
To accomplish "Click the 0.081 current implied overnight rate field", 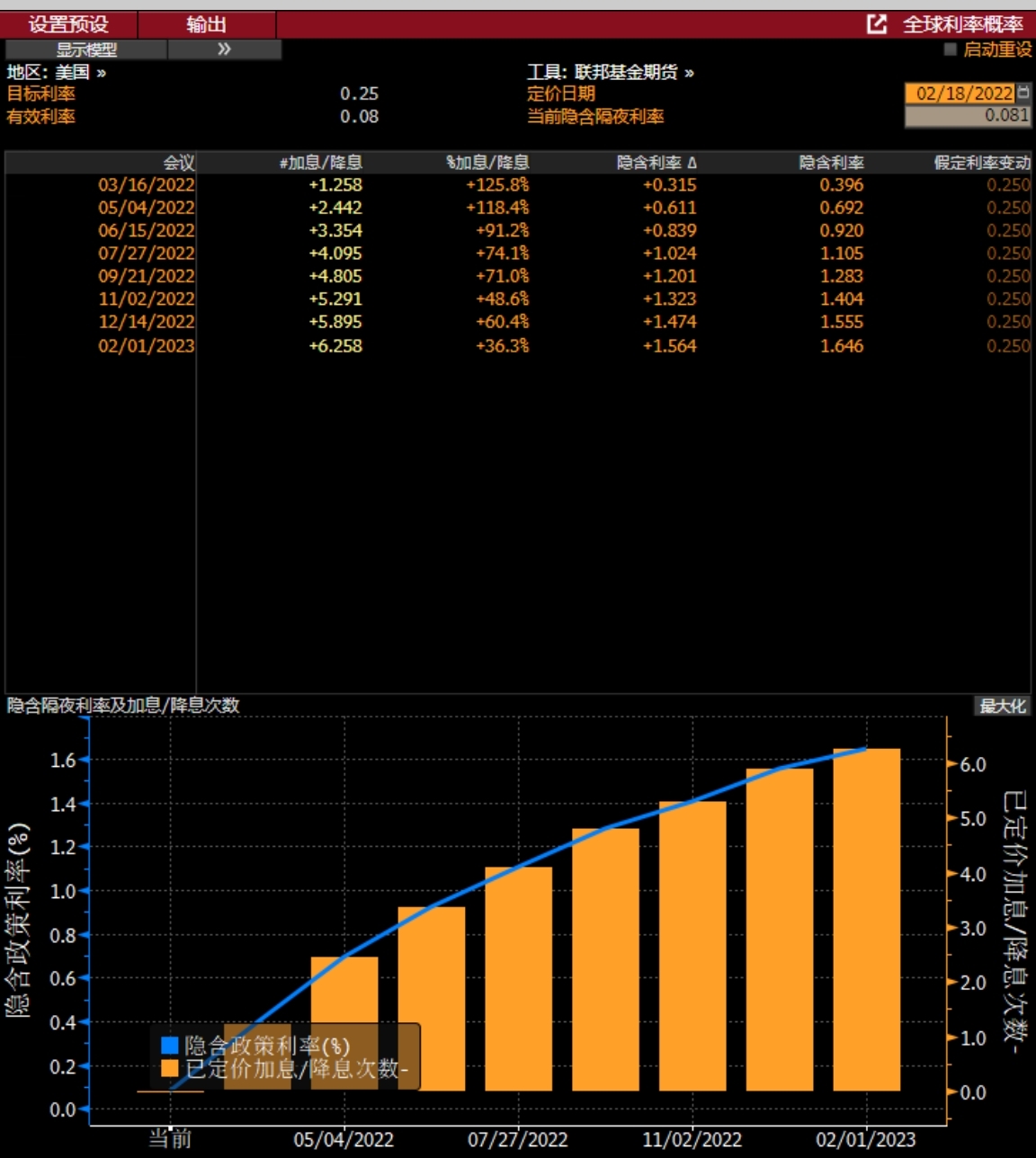I will pos(968,116).
